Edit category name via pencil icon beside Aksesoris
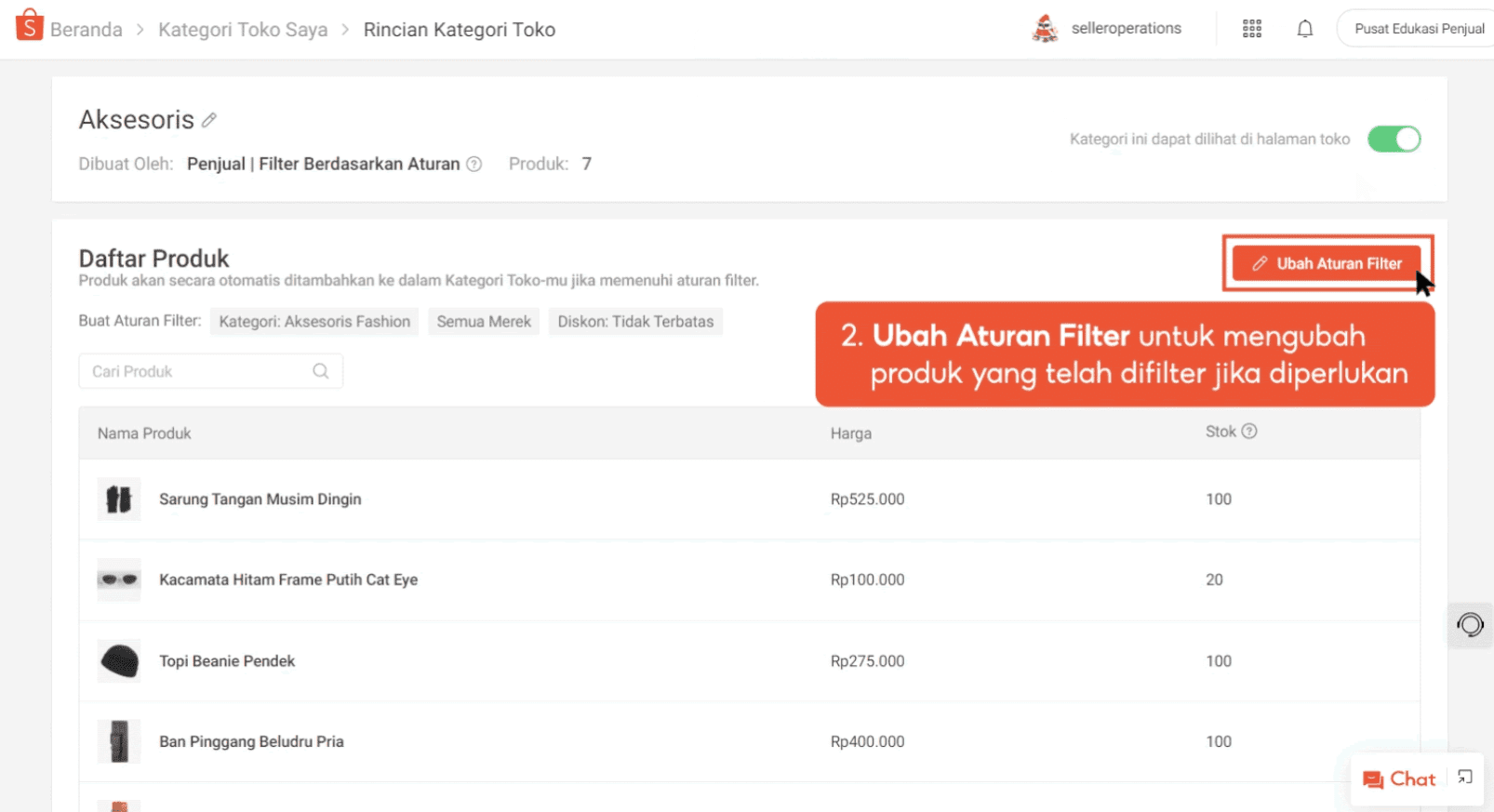This screenshot has height=812, width=1494. coord(209,120)
